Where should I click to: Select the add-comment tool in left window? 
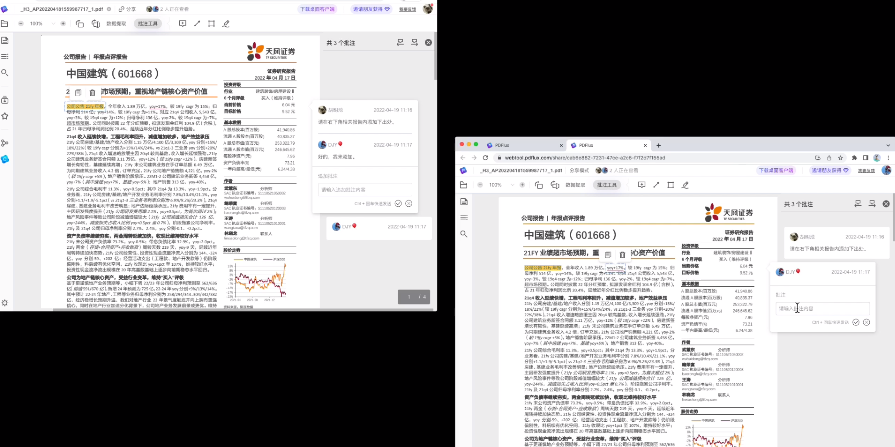tap(183, 23)
